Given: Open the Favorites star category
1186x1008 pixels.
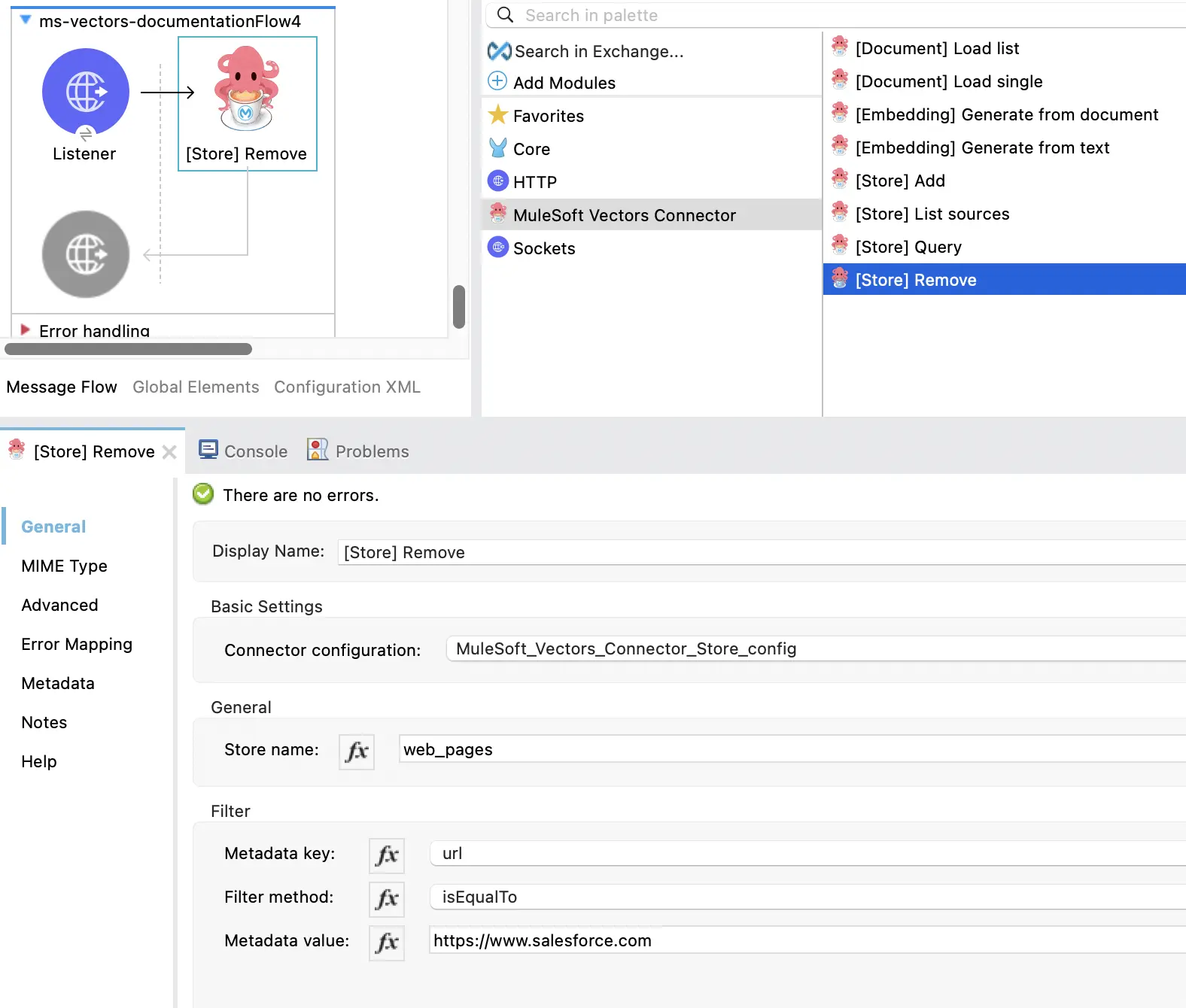Looking at the screenshot, I should click(x=497, y=115).
